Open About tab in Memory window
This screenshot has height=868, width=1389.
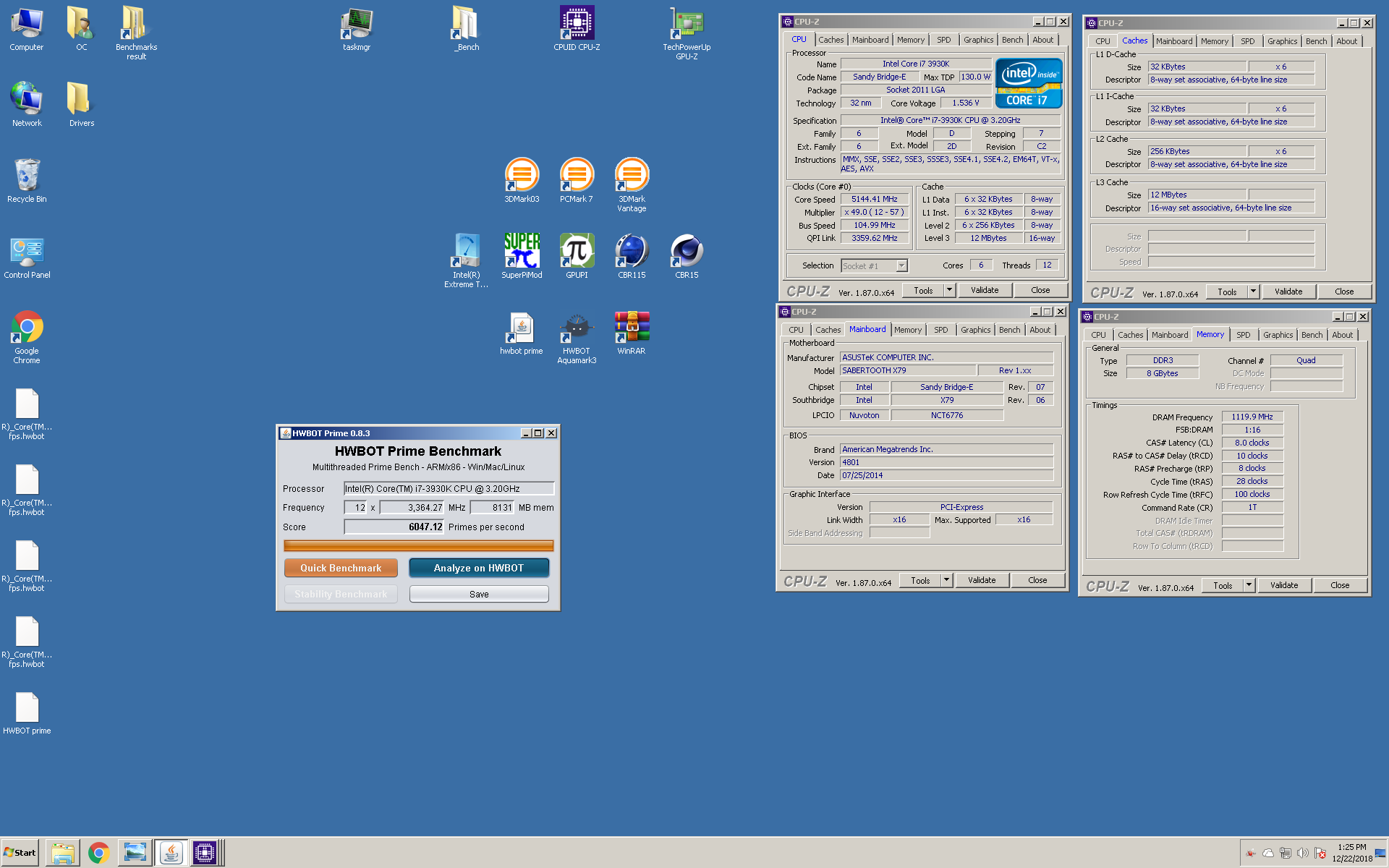click(x=1343, y=335)
